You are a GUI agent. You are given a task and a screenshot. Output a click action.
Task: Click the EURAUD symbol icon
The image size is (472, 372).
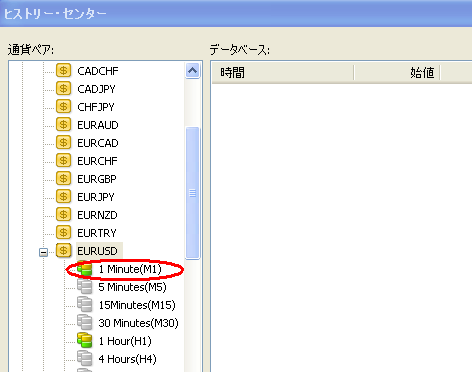click(x=63, y=125)
